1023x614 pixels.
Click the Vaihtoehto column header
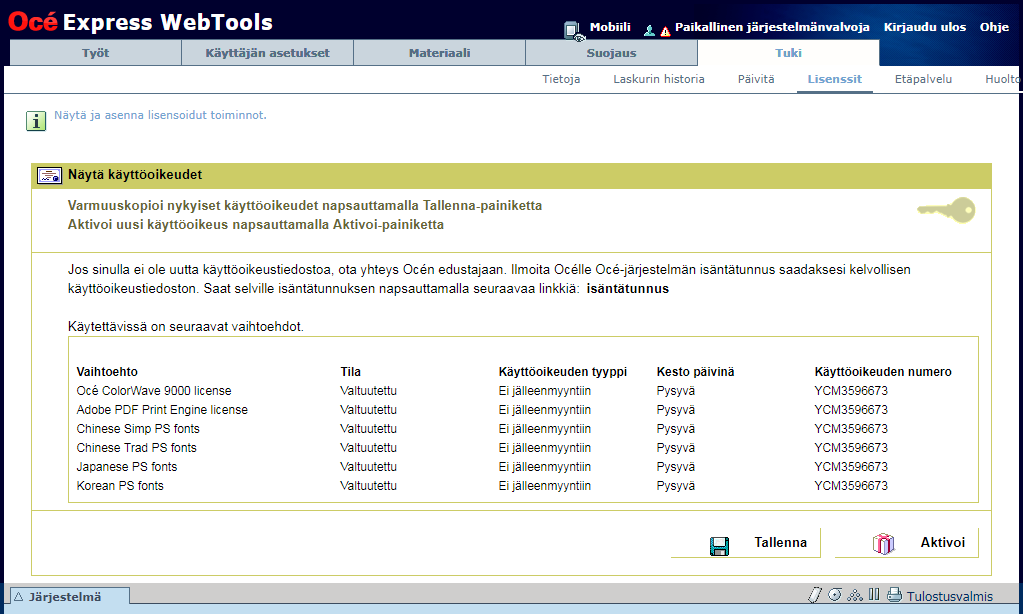[x=107, y=372]
